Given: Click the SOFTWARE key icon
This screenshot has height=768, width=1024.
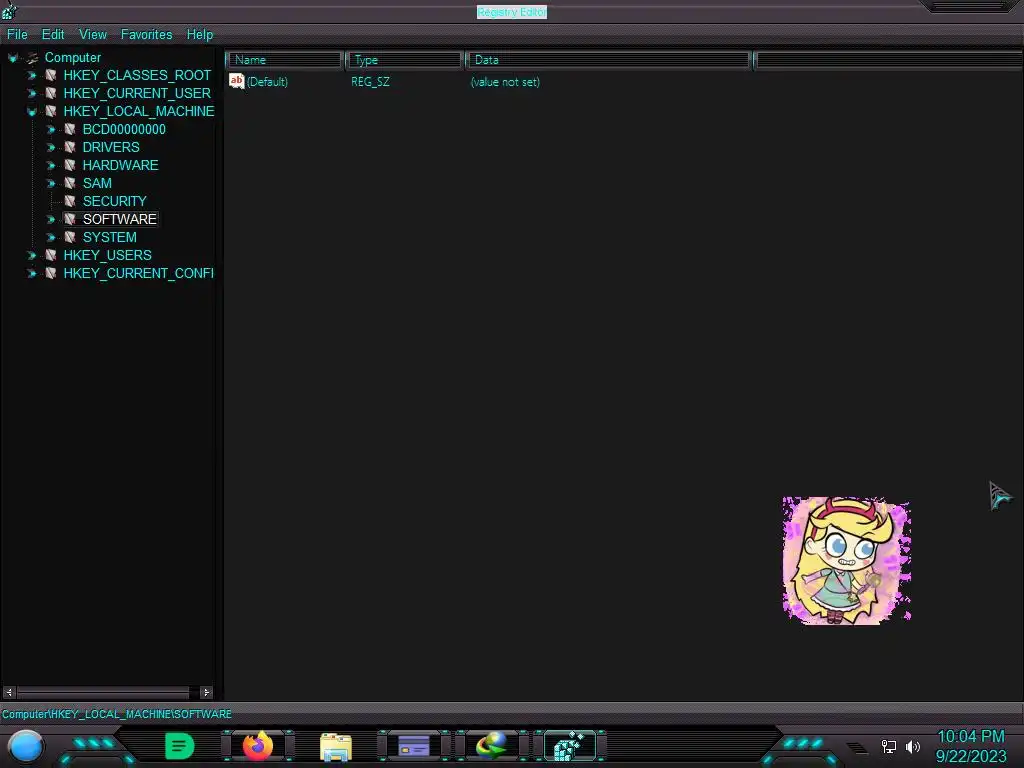Looking at the screenshot, I should tap(70, 219).
